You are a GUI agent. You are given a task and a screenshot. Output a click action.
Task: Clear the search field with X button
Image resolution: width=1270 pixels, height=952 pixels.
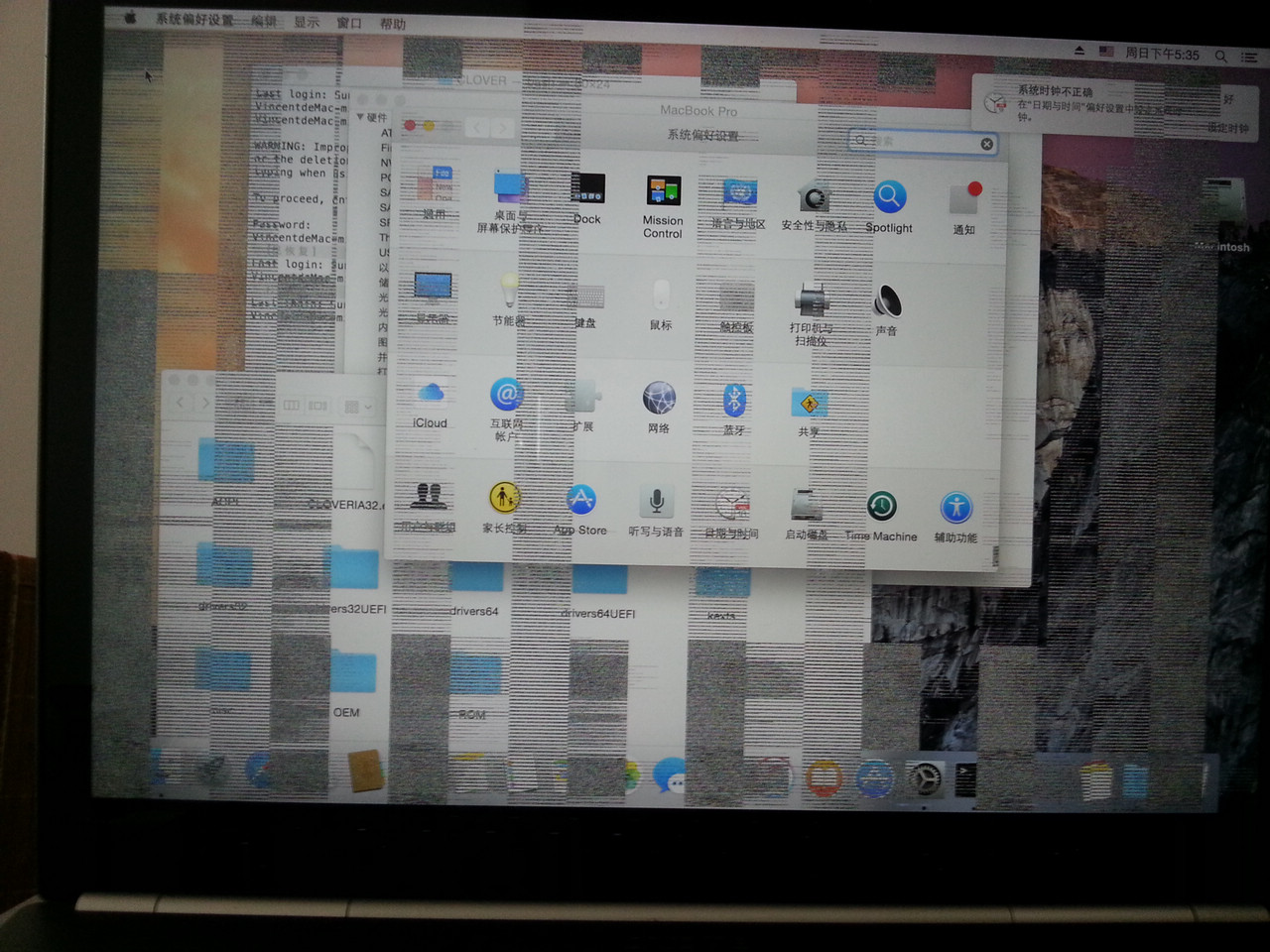coord(986,144)
